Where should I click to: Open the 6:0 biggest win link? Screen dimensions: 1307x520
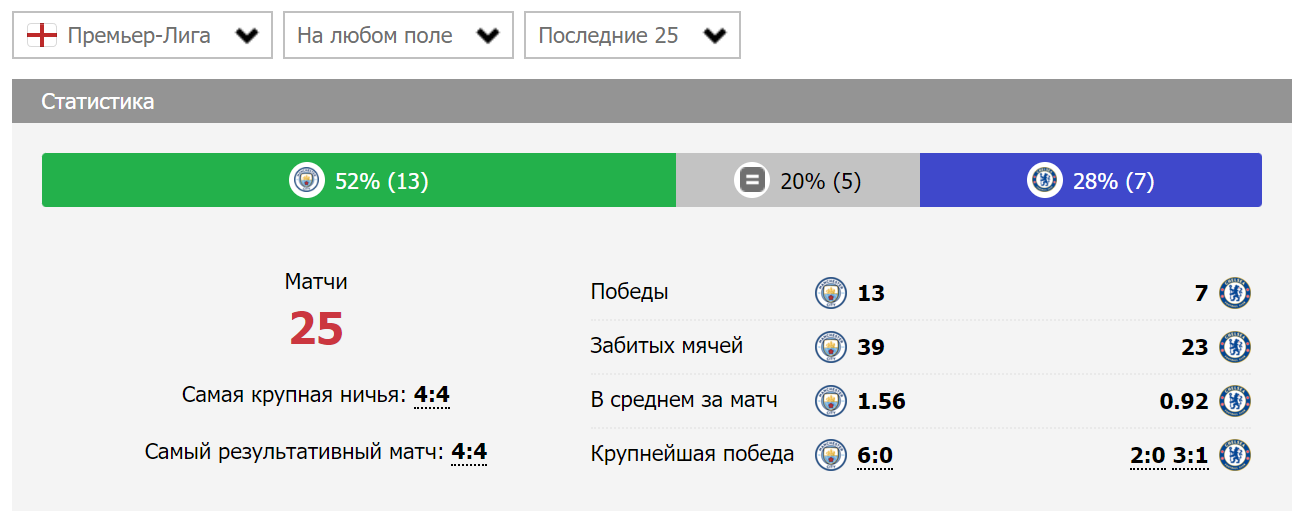click(875, 456)
